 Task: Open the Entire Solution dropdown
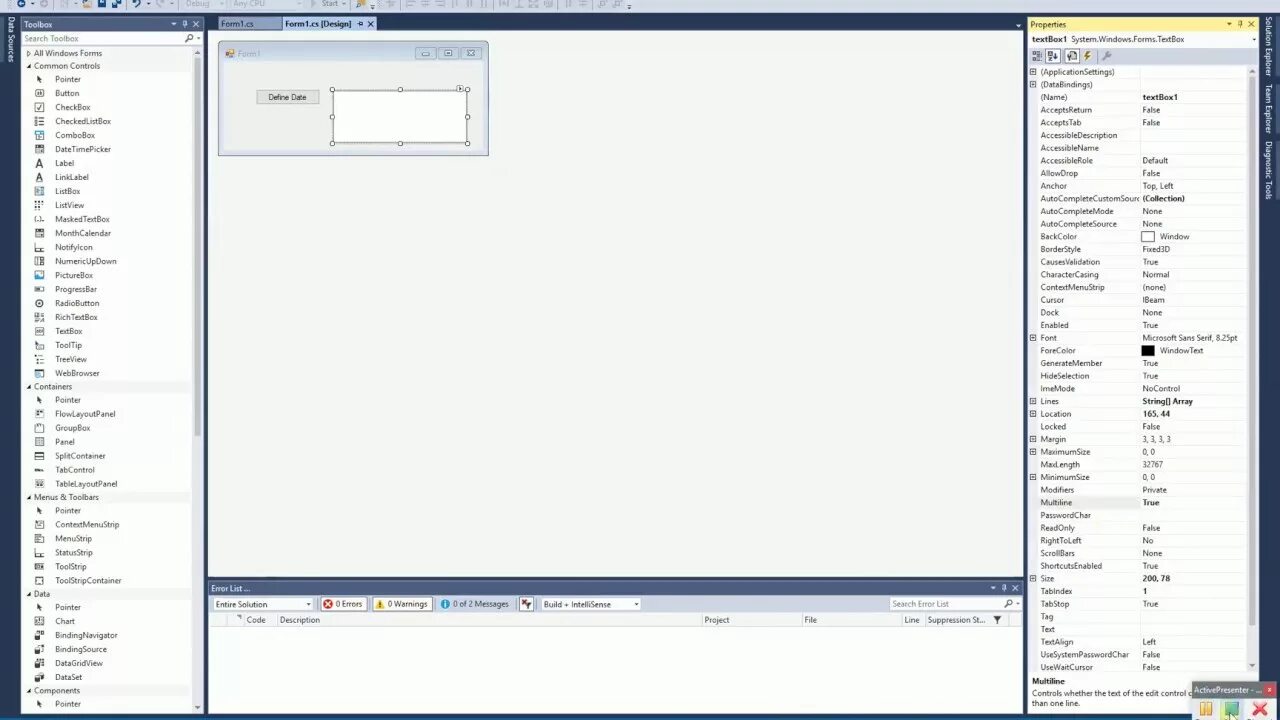[x=262, y=603]
